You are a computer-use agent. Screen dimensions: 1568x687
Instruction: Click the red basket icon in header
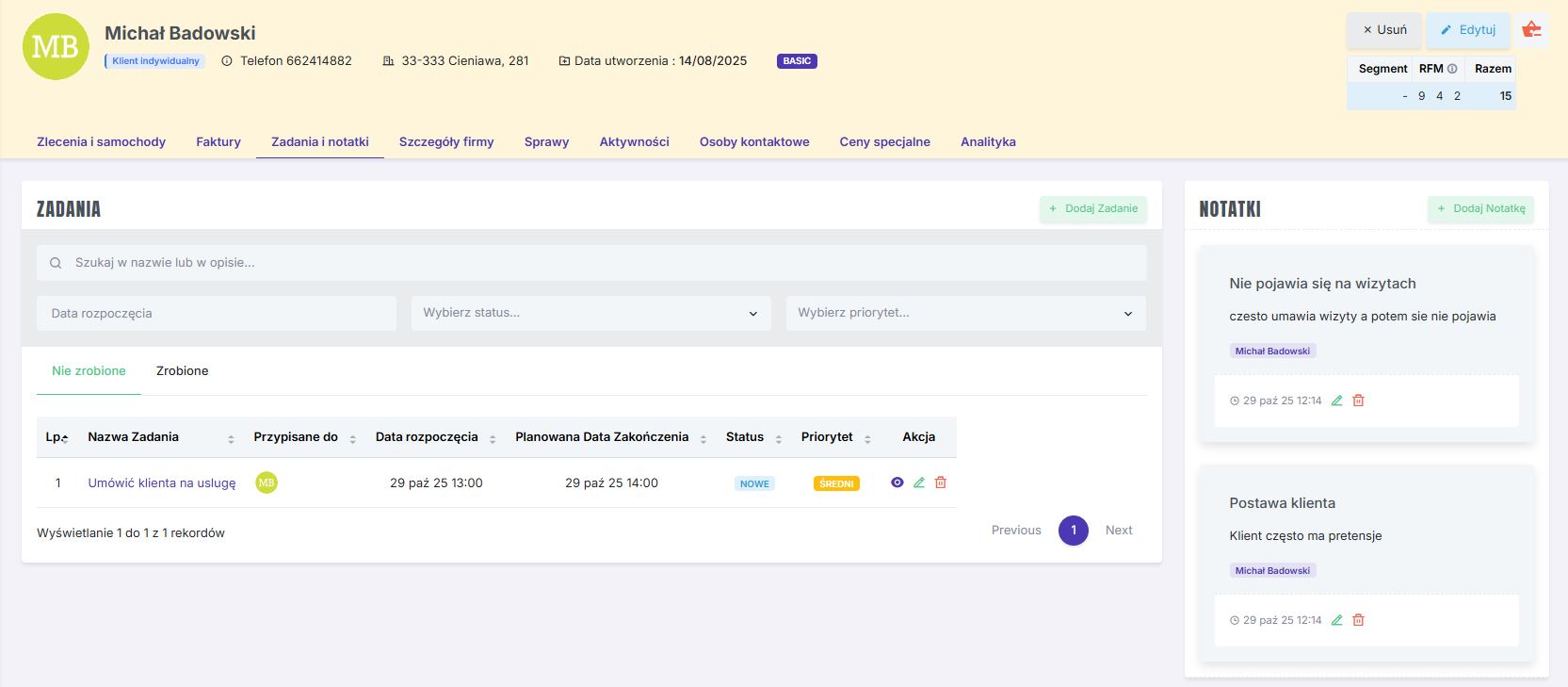[x=1532, y=29]
